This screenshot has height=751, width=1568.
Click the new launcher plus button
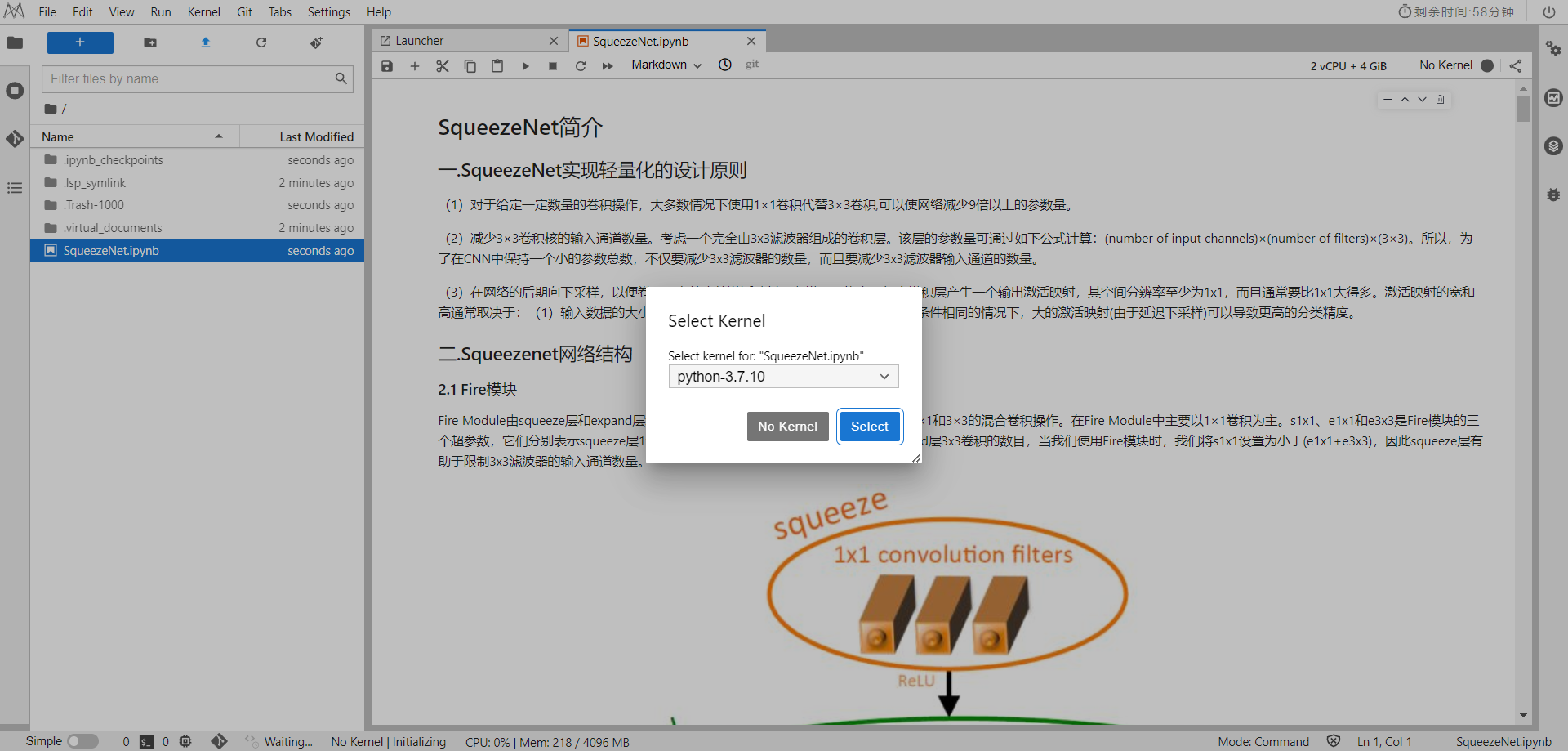80,42
